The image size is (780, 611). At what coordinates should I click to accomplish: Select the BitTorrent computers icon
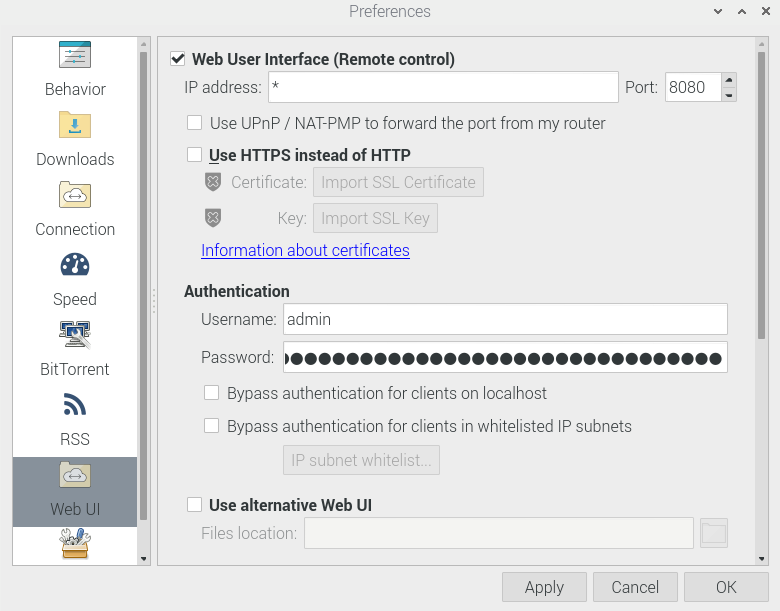coord(75,334)
